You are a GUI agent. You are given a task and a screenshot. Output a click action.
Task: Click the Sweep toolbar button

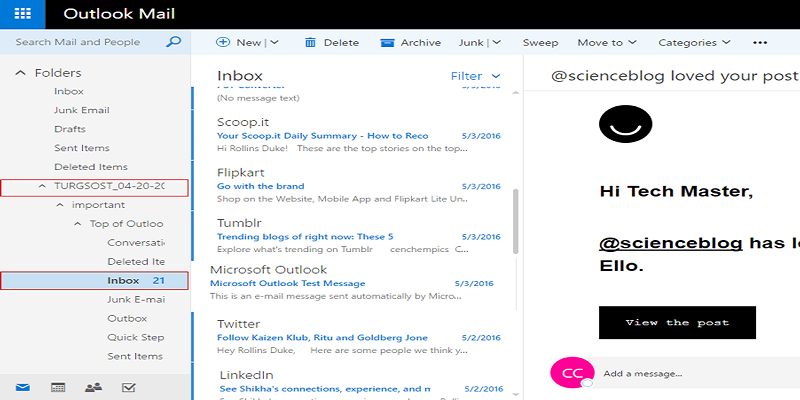pos(540,42)
